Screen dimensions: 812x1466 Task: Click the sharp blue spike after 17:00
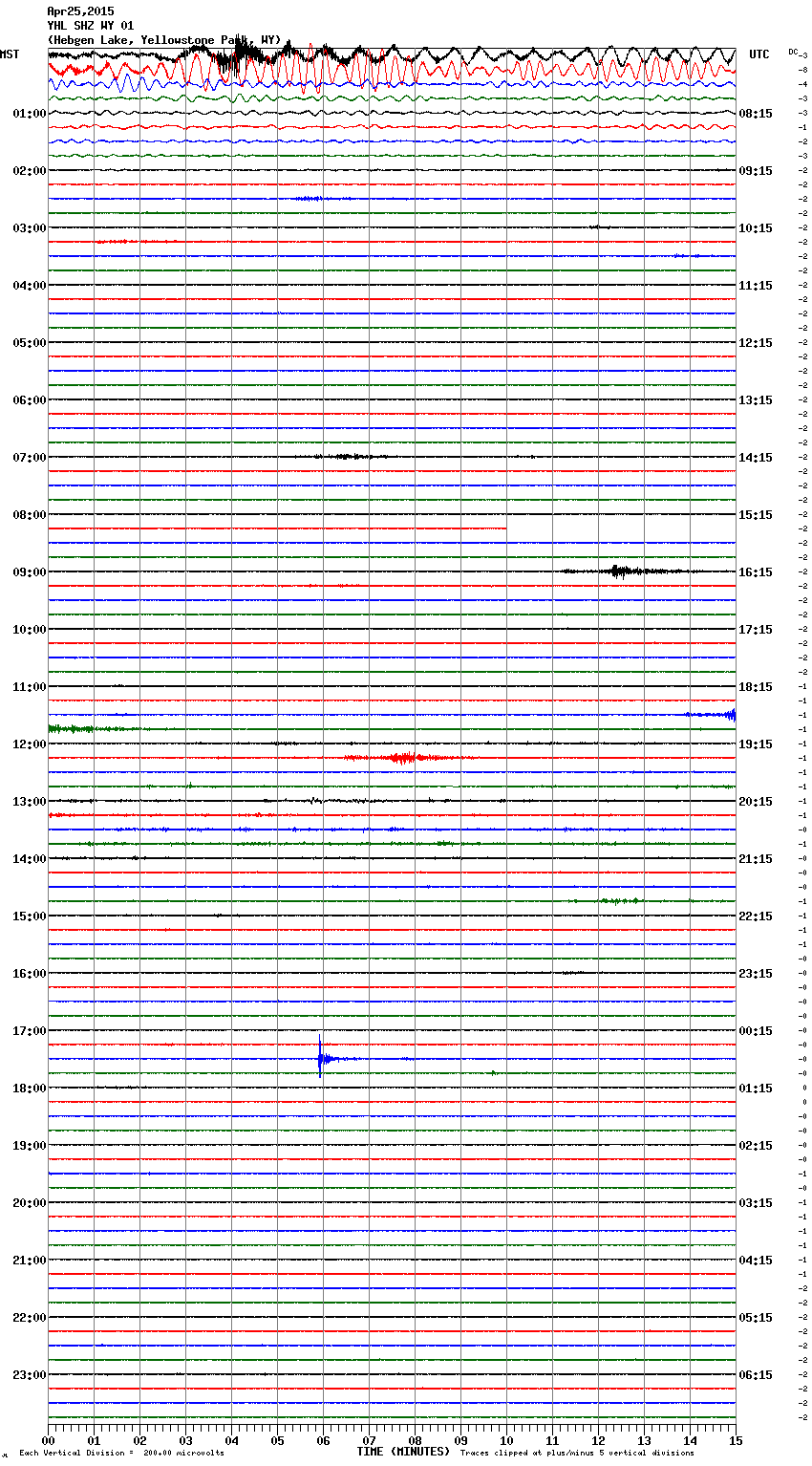coord(320,1056)
